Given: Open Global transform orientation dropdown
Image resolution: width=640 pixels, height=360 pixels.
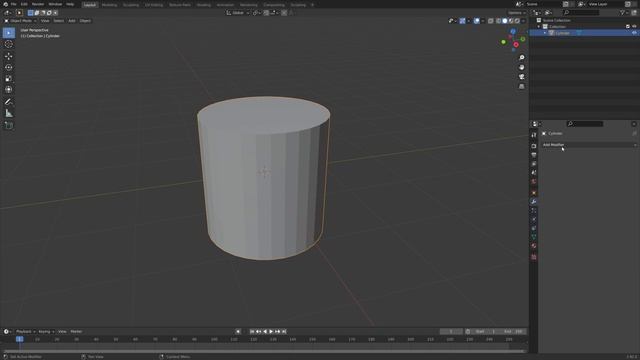Looking at the screenshot, I should [x=238, y=13].
